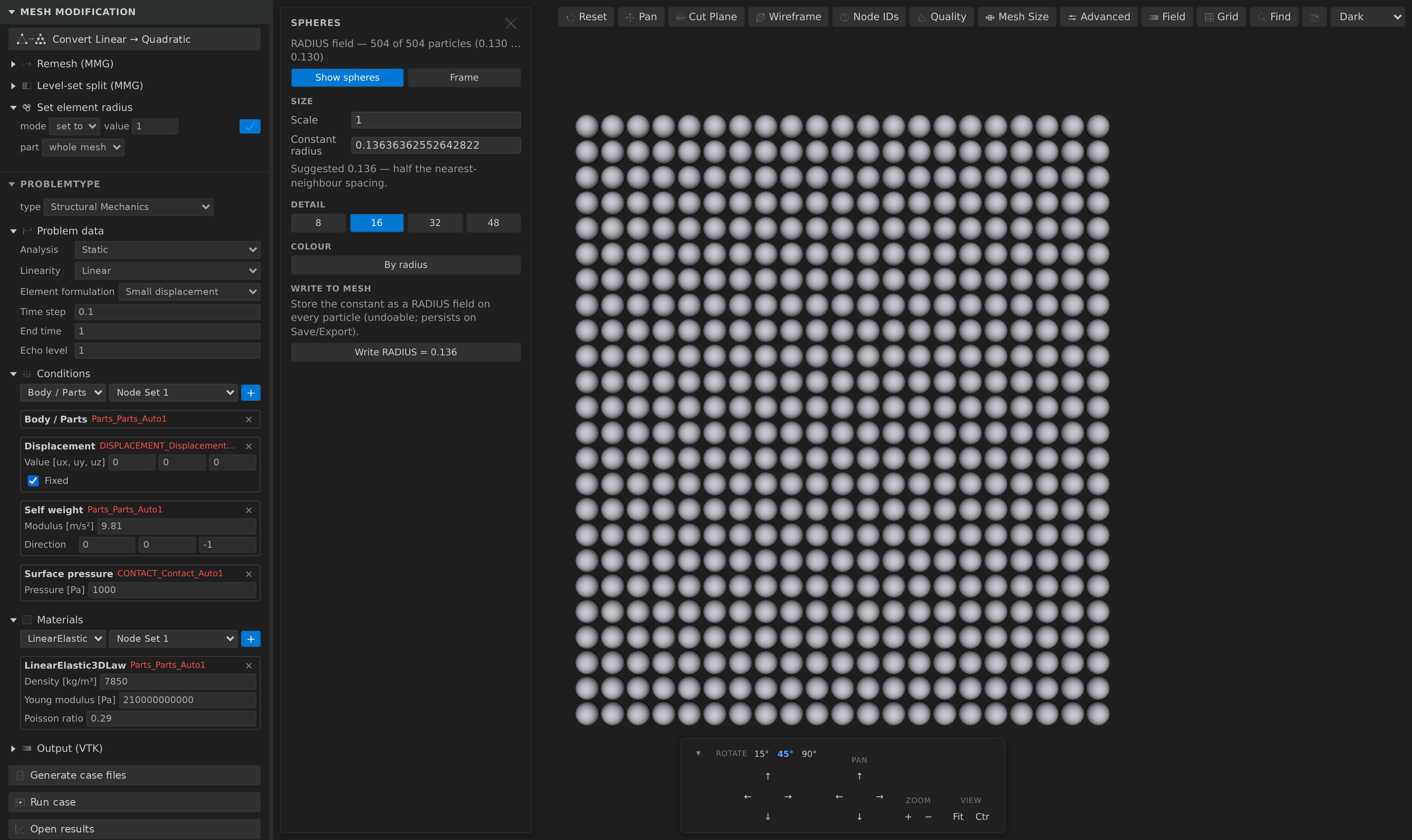Image resolution: width=1412 pixels, height=840 pixels.
Task: Switch to Frame display
Action: (x=464, y=78)
